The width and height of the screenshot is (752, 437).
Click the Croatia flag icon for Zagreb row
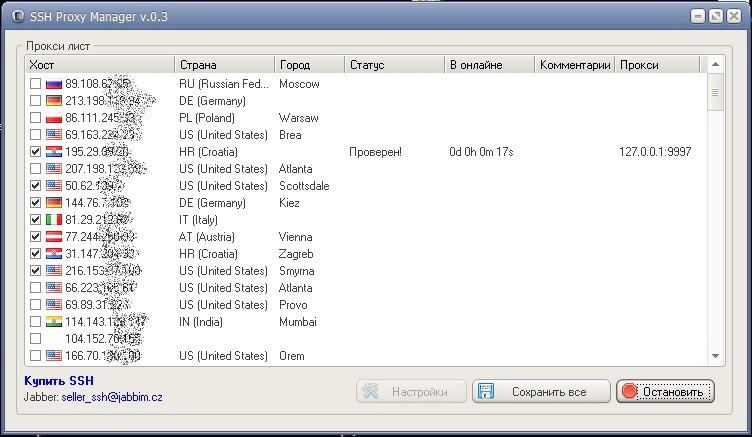54,254
